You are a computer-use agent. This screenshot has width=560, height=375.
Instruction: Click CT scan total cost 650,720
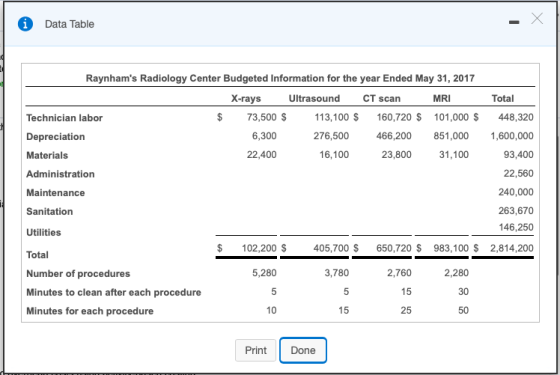coord(394,248)
